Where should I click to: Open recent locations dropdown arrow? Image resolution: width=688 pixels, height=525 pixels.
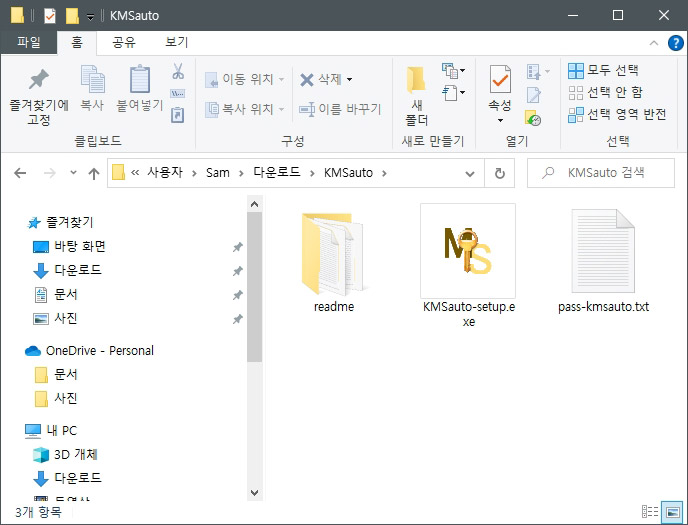(x=73, y=173)
